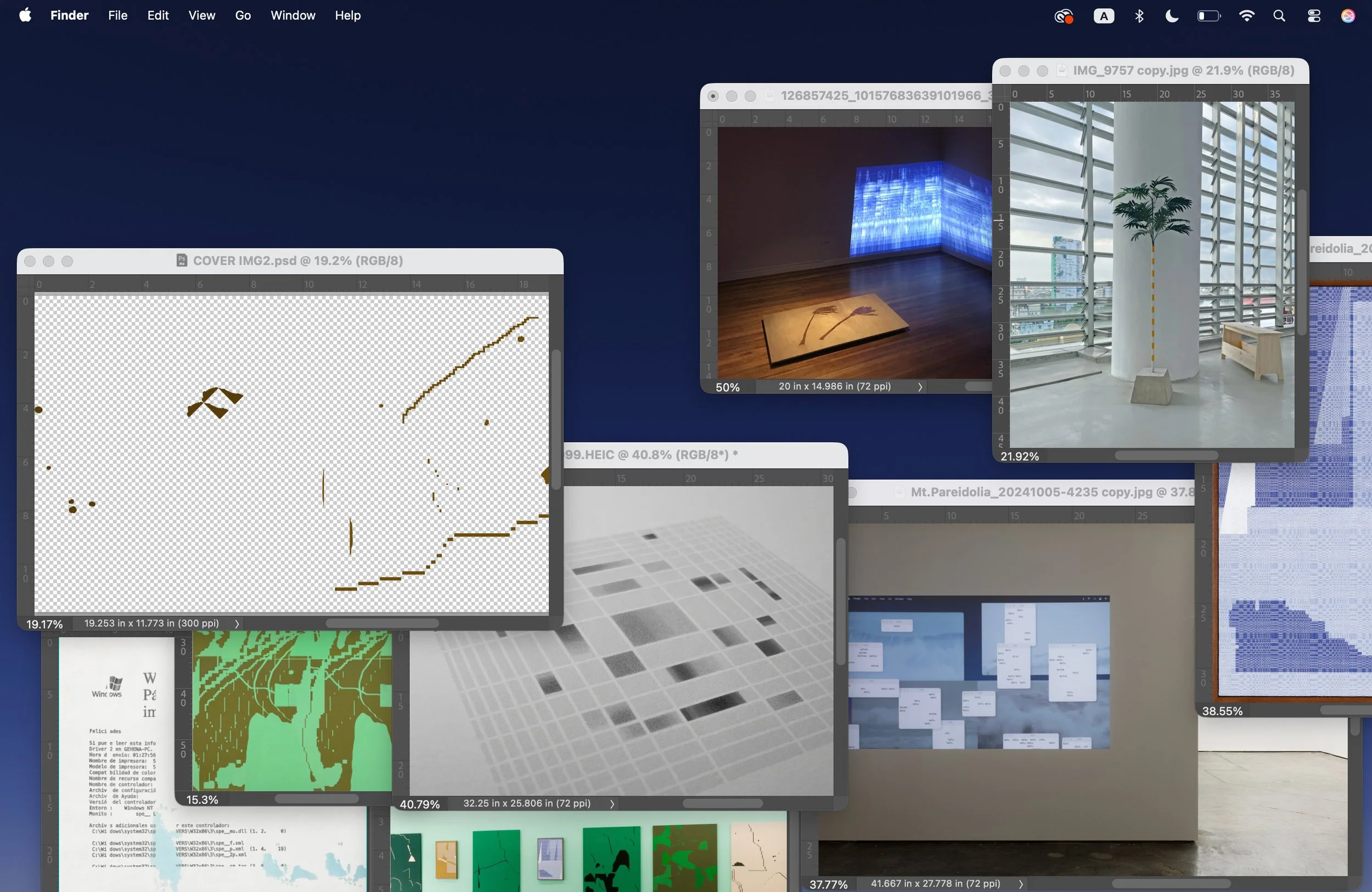Open the Window menu
Screen dimensions: 1372x892
(293, 15)
